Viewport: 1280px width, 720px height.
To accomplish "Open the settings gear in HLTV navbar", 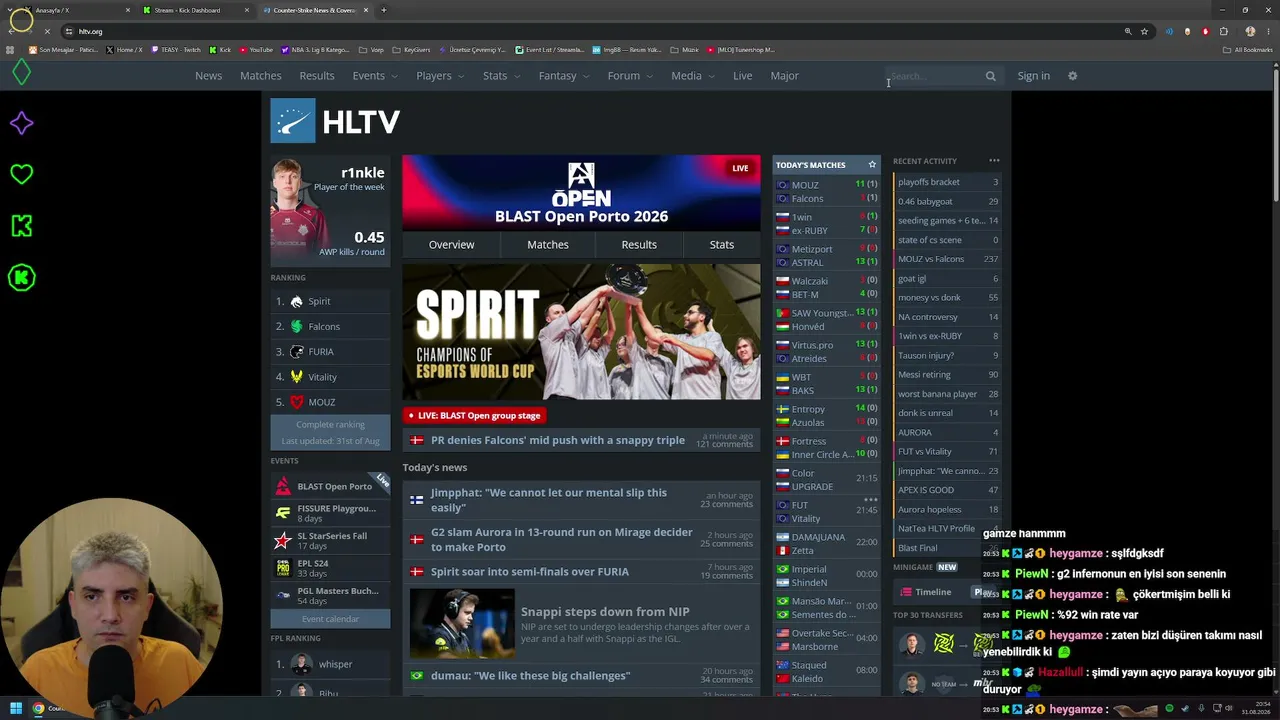I will 1072,76.
